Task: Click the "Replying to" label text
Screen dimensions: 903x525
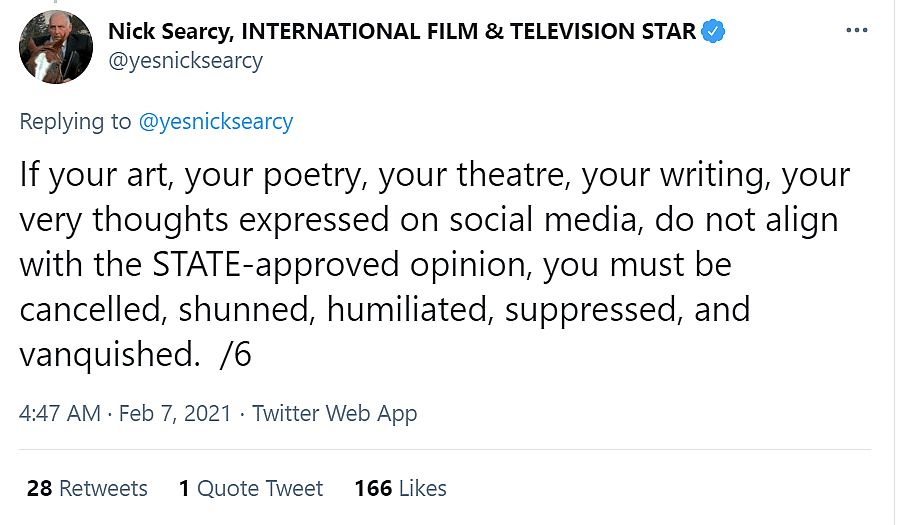Action: click(x=75, y=122)
